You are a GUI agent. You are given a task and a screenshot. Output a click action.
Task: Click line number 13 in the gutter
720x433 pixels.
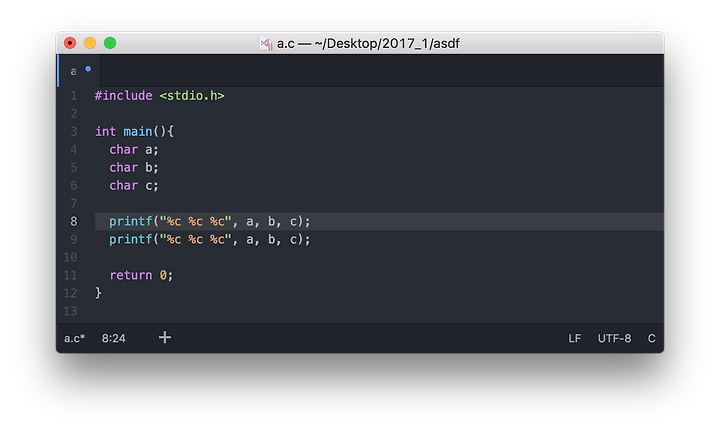point(70,311)
